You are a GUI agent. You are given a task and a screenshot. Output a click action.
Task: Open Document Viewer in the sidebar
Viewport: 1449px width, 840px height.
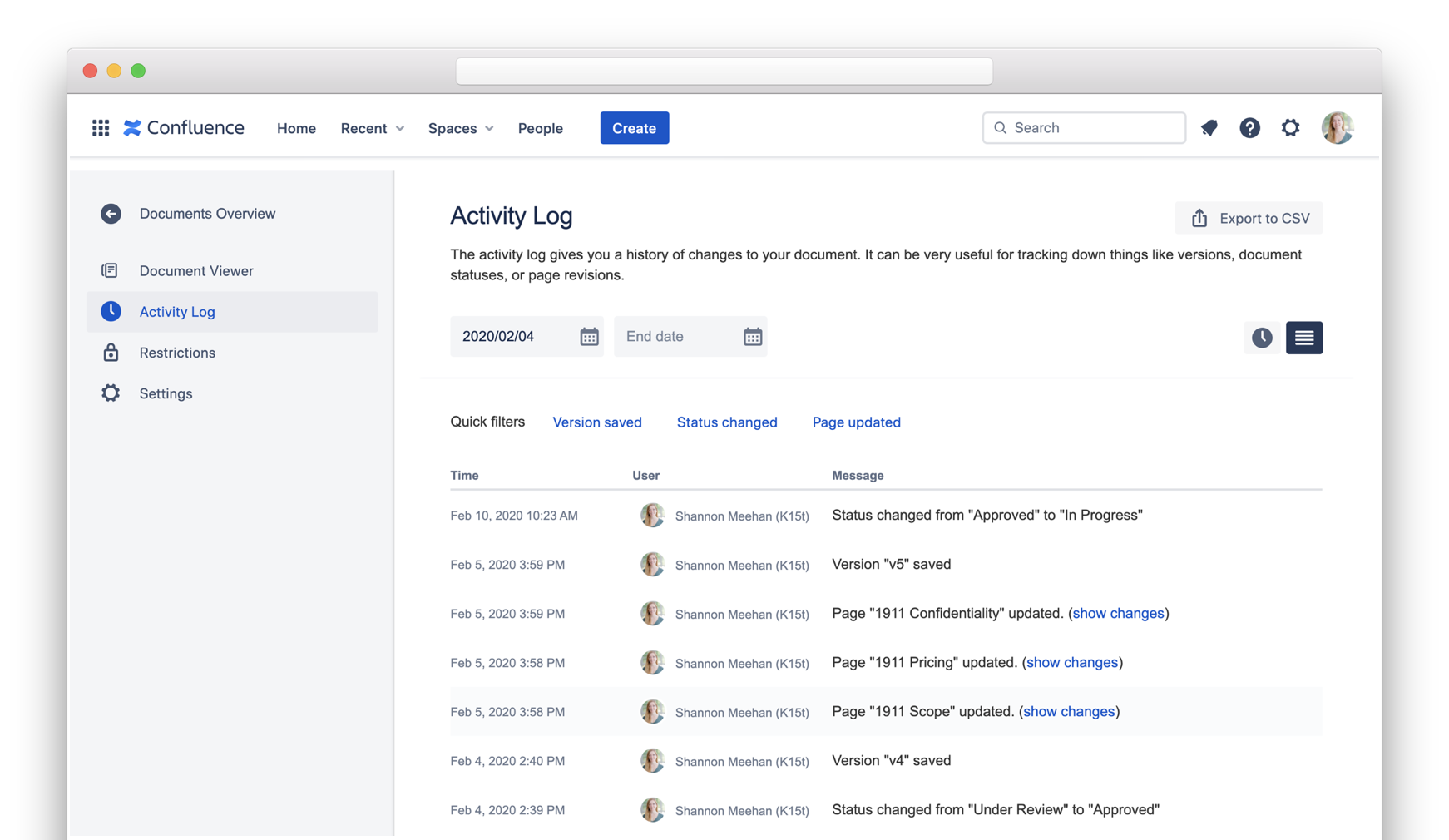tap(196, 271)
